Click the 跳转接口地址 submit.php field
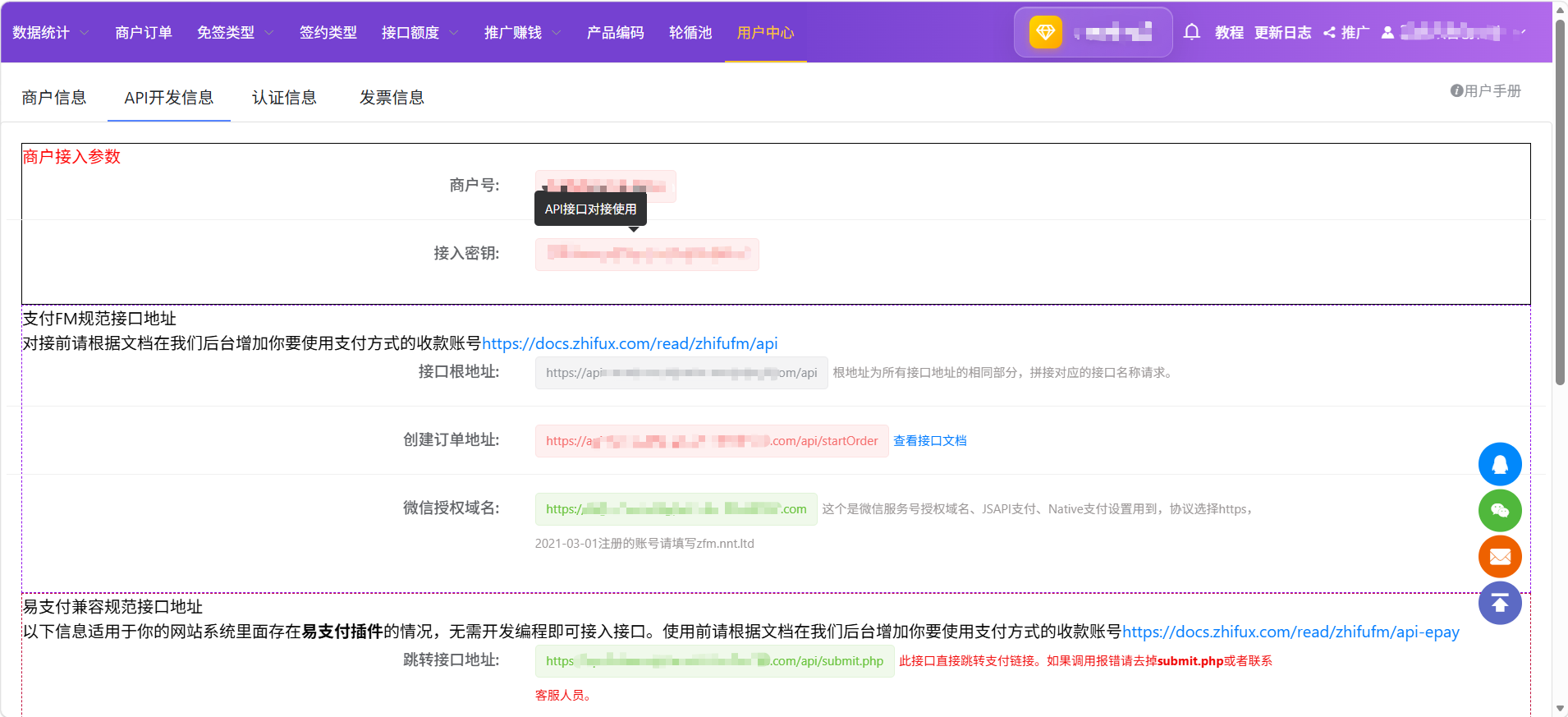1568x717 pixels. (715, 661)
